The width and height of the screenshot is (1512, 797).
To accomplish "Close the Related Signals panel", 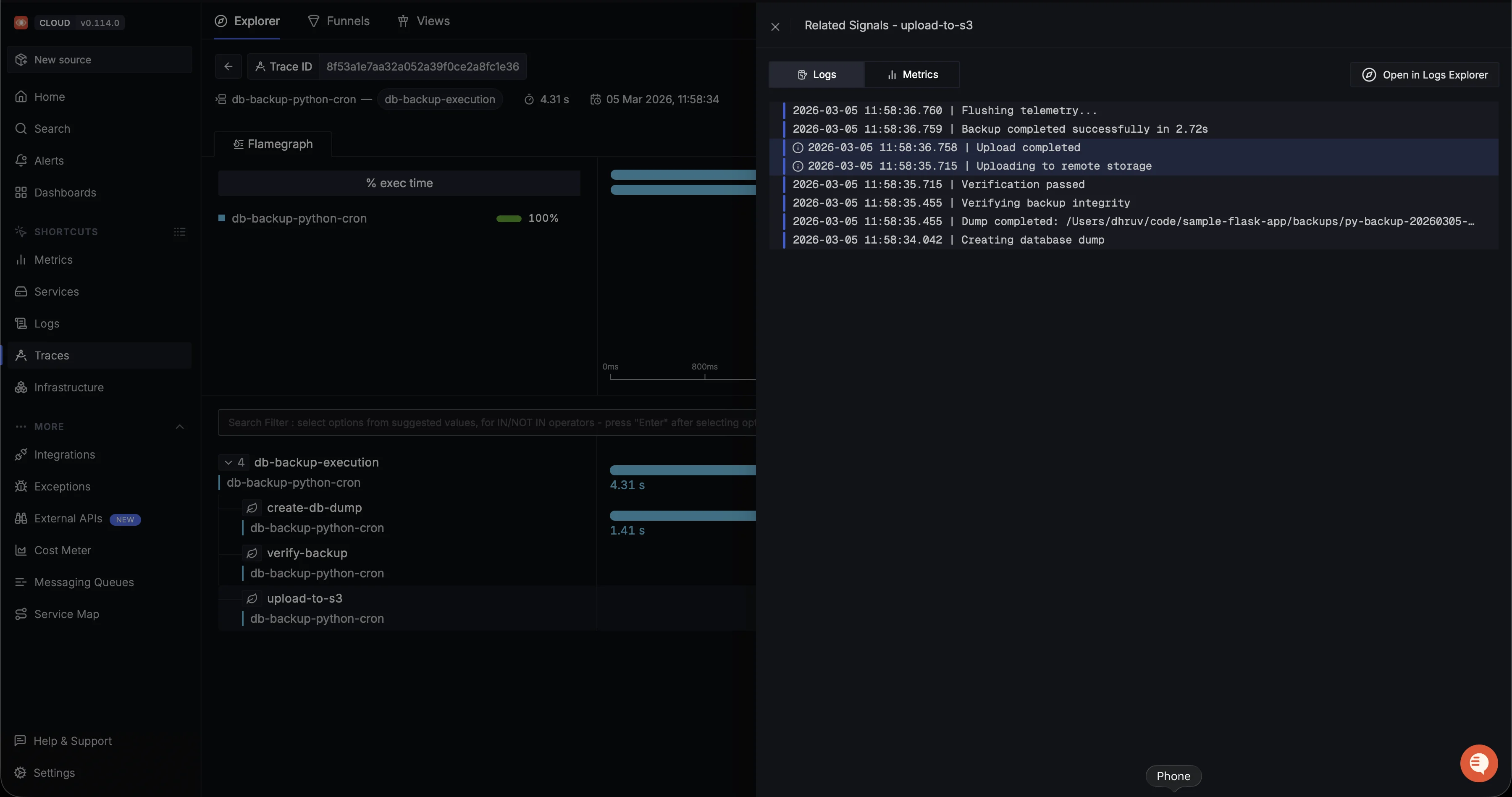I will point(775,26).
